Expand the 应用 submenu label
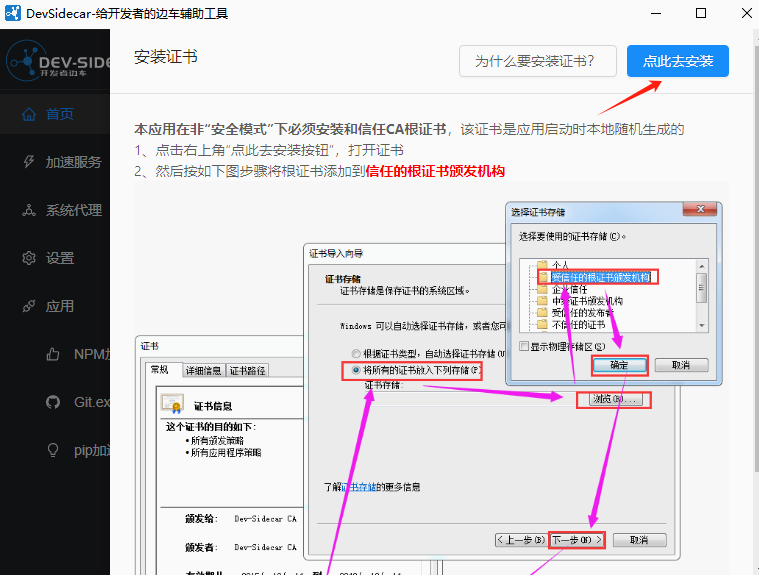Viewport: 759px width, 575px height. (60, 306)
